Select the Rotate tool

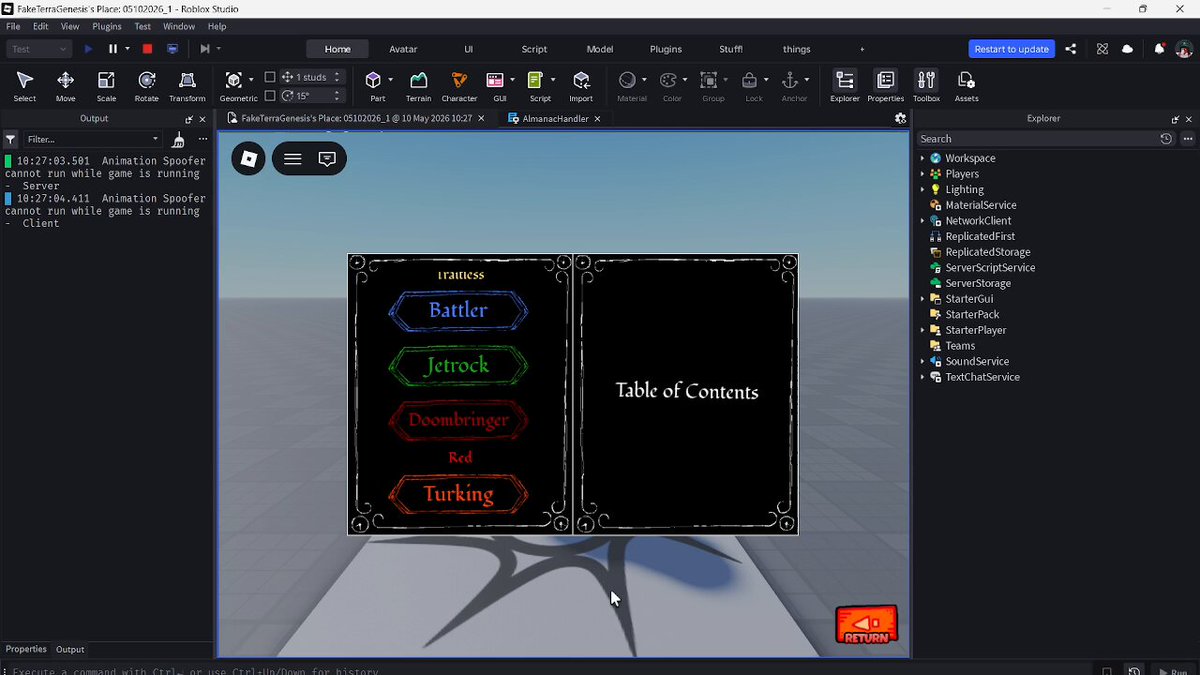tap(146, 86)
